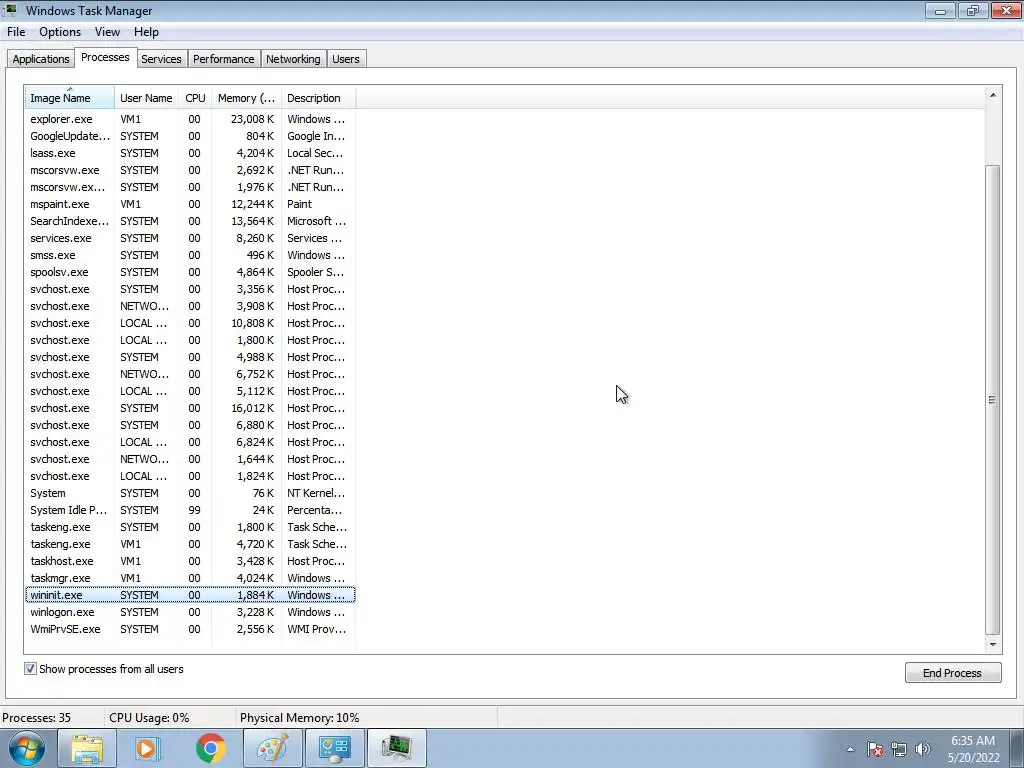
Task: Click the NT Kernel... description cell
Action: pyautogui.click(x=315, y=493)
